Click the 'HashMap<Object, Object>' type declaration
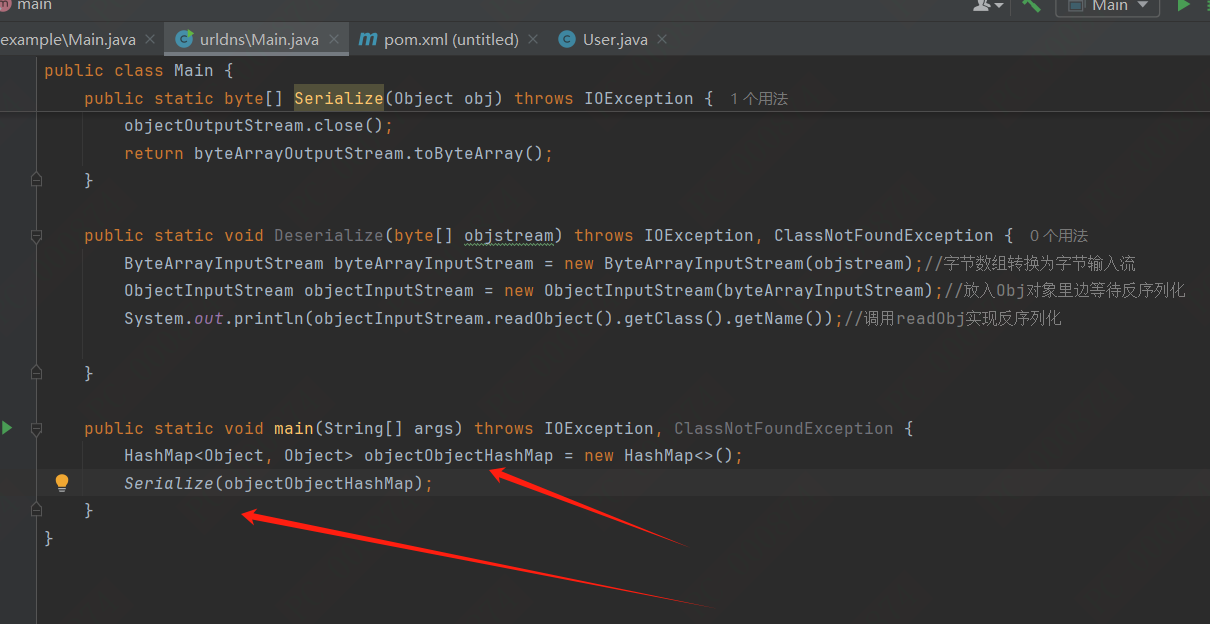 click(x=239, y=455)
